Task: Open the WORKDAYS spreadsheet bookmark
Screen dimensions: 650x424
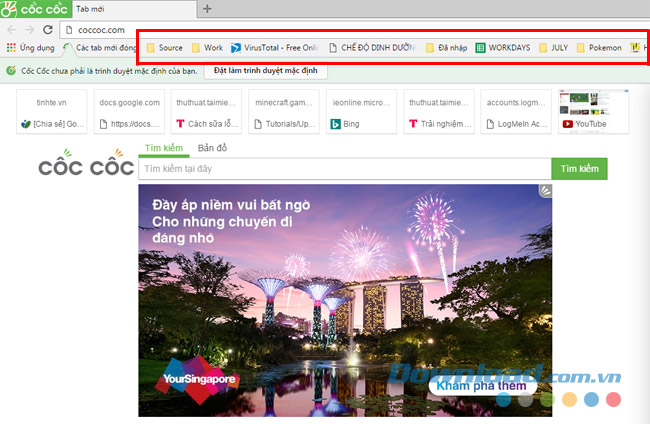Action: tap(504, 47)
